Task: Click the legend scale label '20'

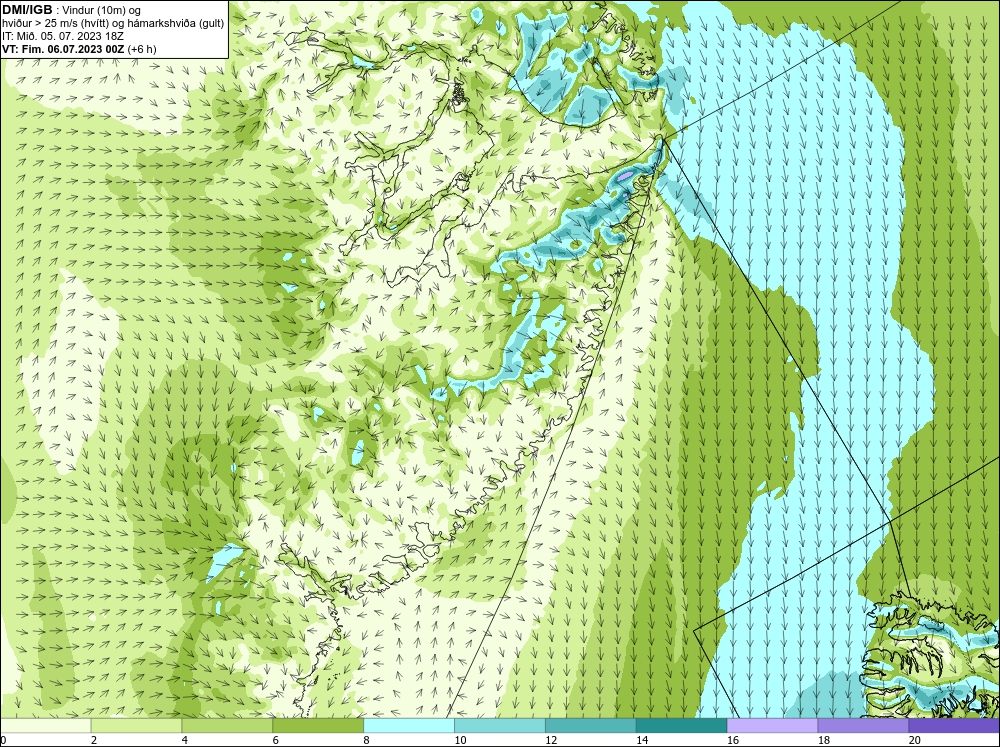Action: [x=915, y=740]
